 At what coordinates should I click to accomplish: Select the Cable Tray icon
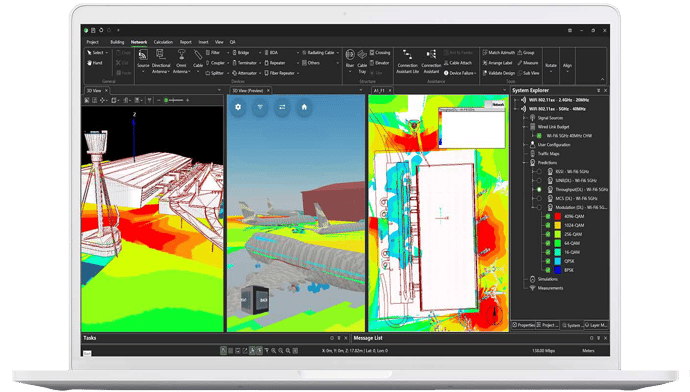[362, 61]
